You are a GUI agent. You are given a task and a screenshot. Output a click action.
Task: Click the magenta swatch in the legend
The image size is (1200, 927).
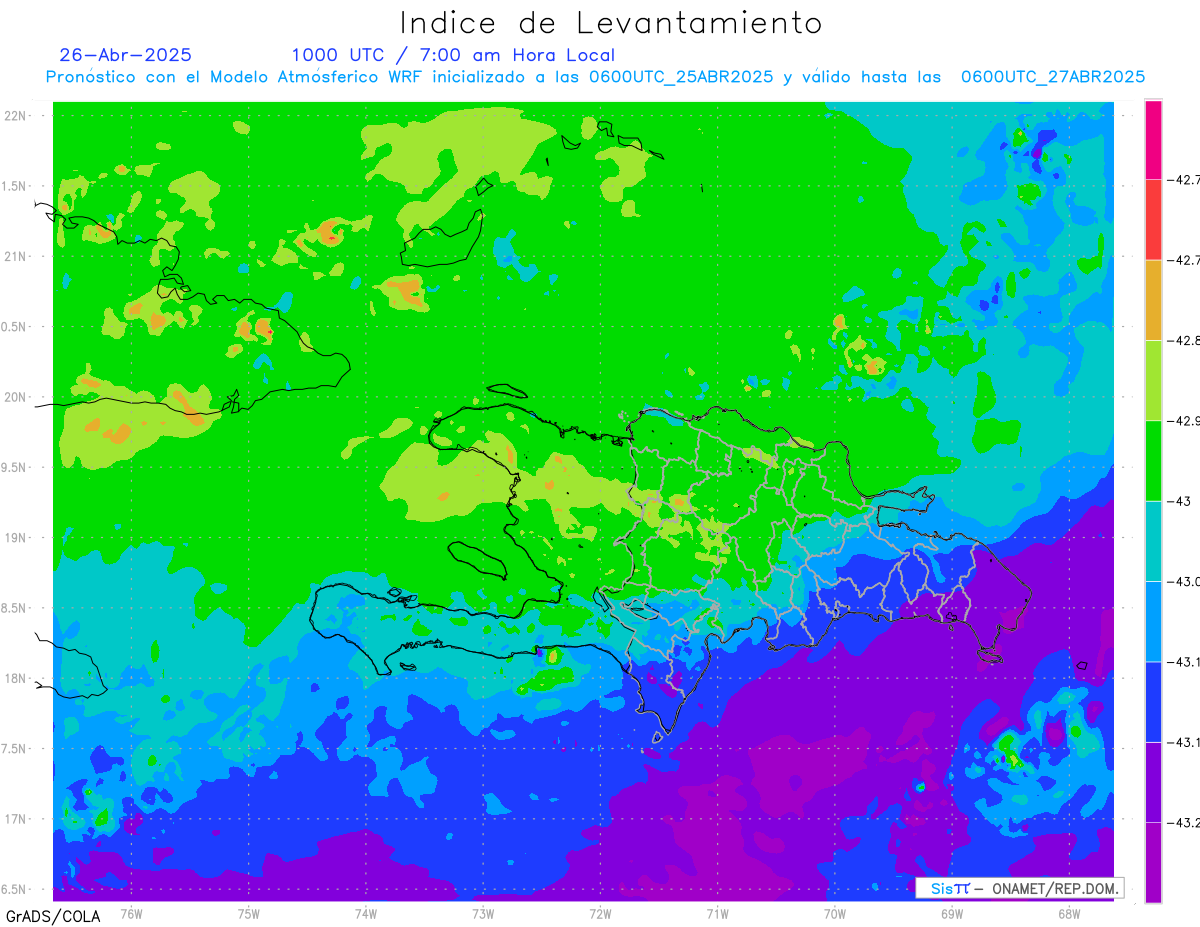point(1154,140)
